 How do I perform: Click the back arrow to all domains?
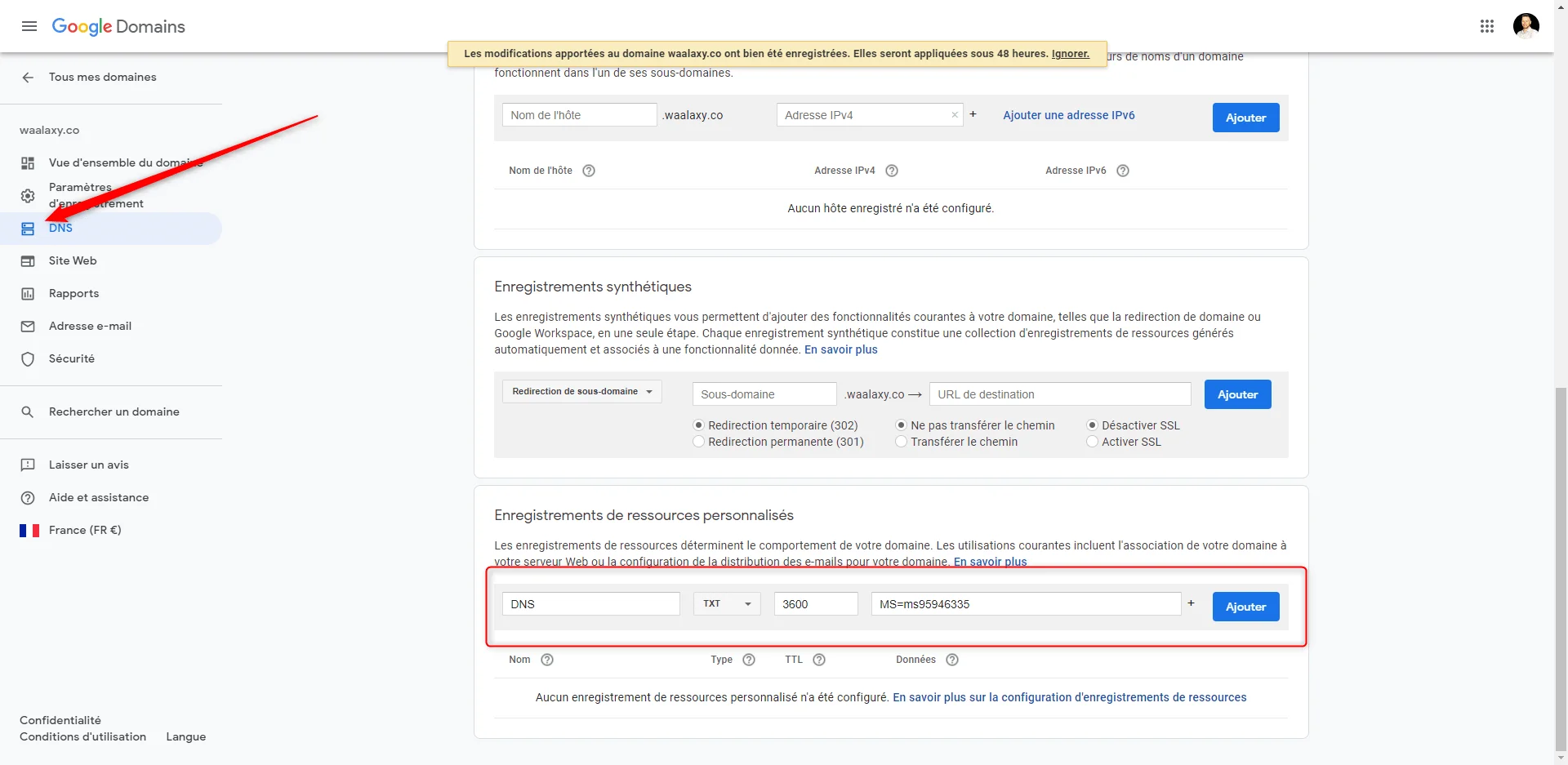(x=28, y=77)
